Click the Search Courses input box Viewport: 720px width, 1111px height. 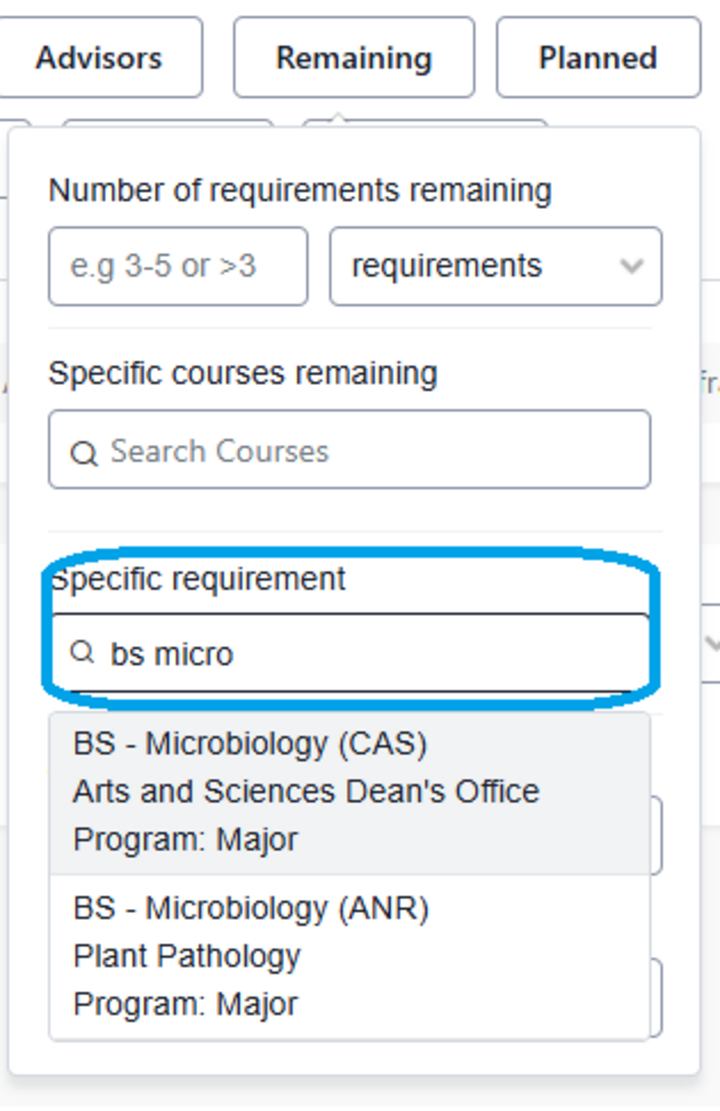(x=348, y=450)
